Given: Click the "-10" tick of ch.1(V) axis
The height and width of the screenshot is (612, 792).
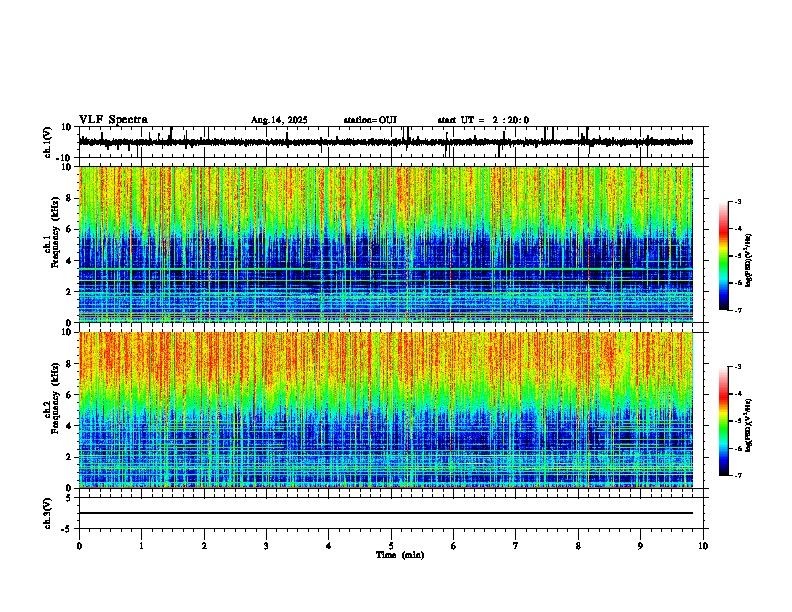Looking at the screenshot, I should [x=65, y=158].
